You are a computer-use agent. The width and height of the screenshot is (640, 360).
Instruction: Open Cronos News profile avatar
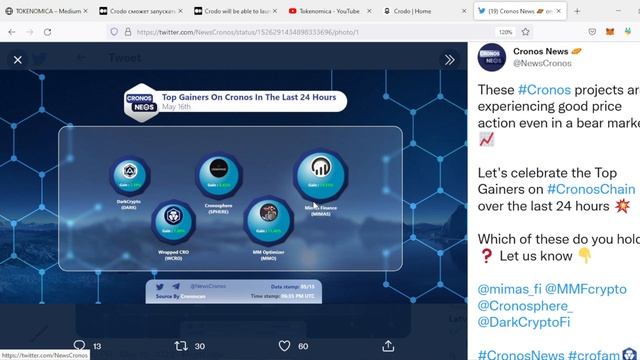pos(491,57)
